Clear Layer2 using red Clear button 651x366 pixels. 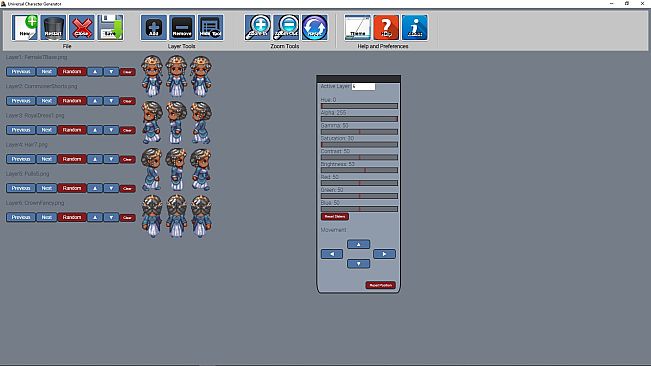[x=127, y=101]
